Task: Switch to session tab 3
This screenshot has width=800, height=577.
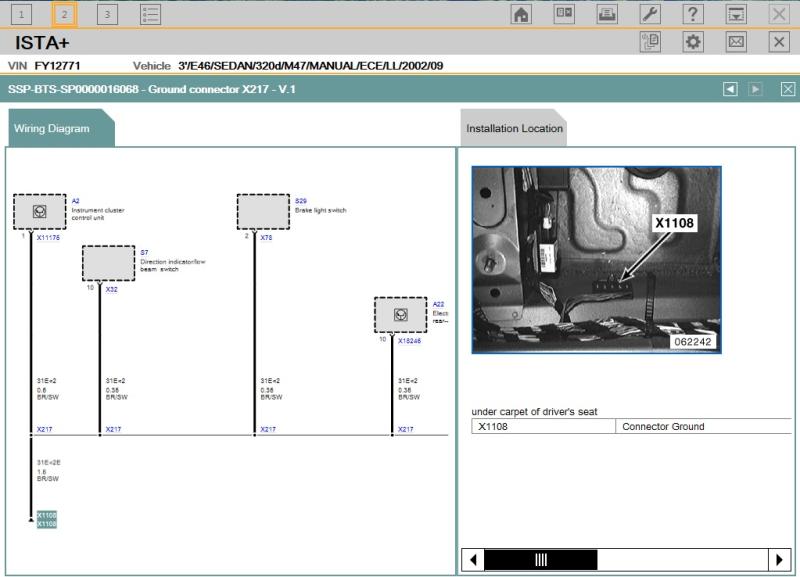Action: pyautogui.click(x=107, y=14)
